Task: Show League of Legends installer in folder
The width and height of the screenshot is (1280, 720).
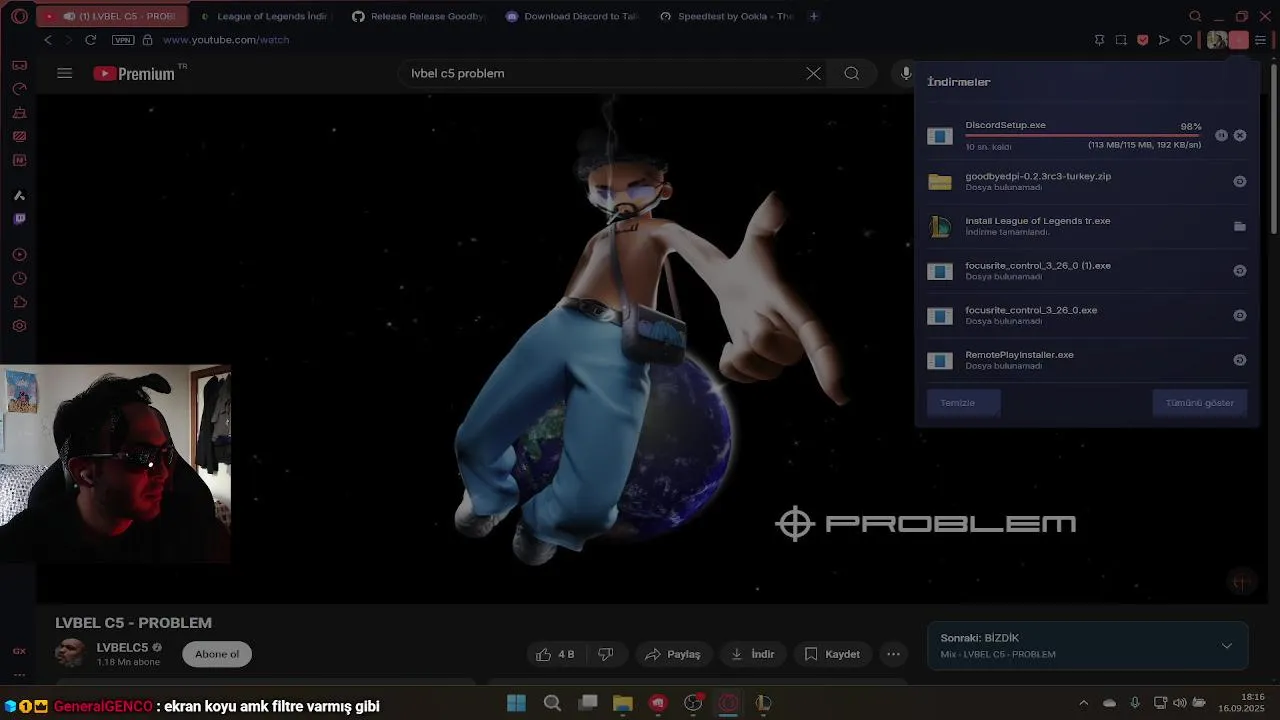Action: pos(1240,226)
